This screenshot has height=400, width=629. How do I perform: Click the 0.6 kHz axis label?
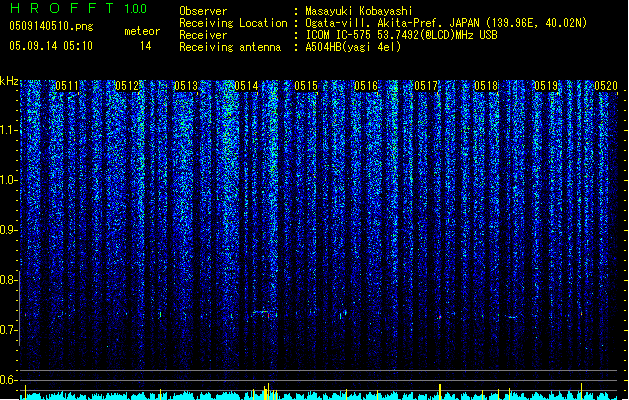8,380
